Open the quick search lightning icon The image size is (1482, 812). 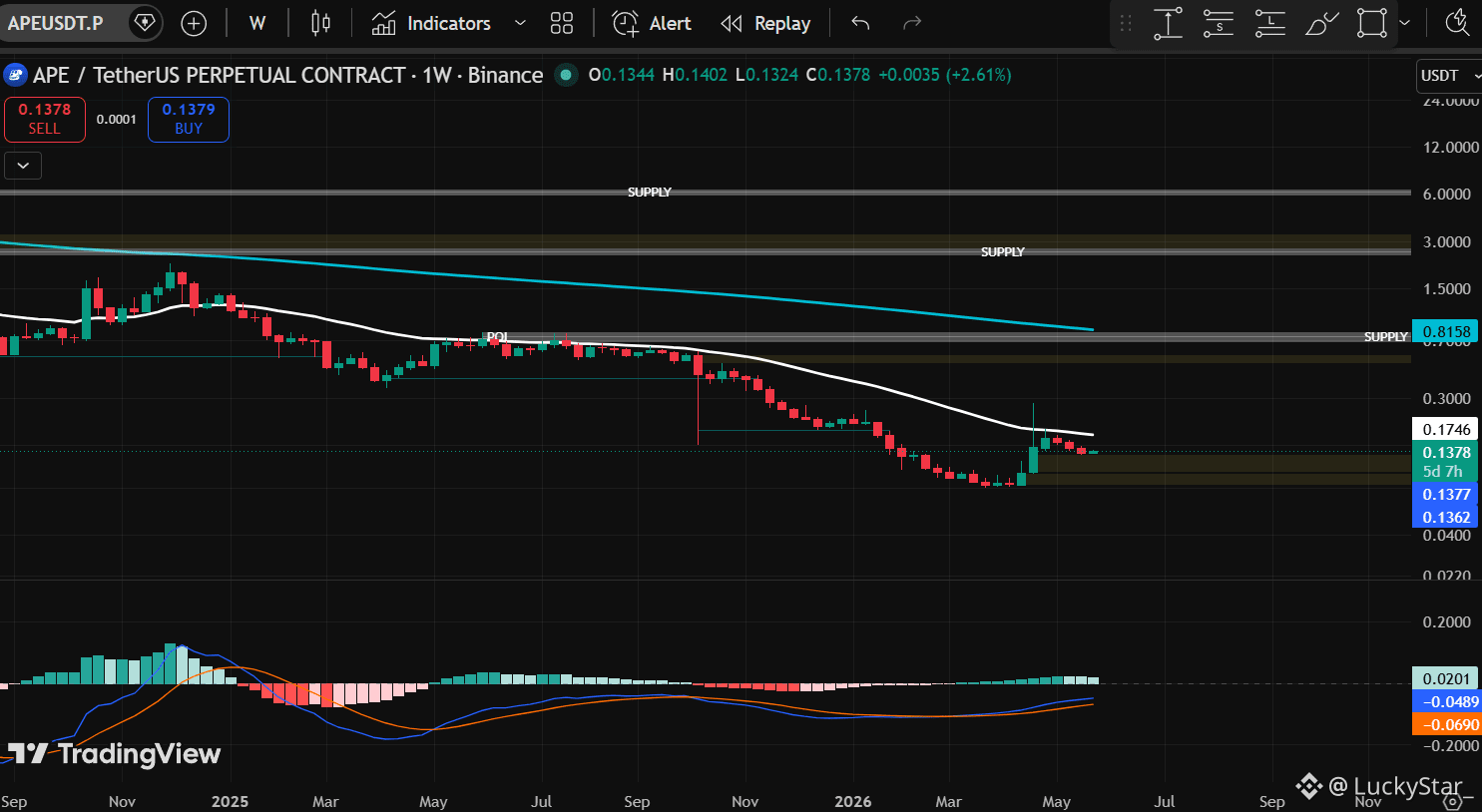1458,22
